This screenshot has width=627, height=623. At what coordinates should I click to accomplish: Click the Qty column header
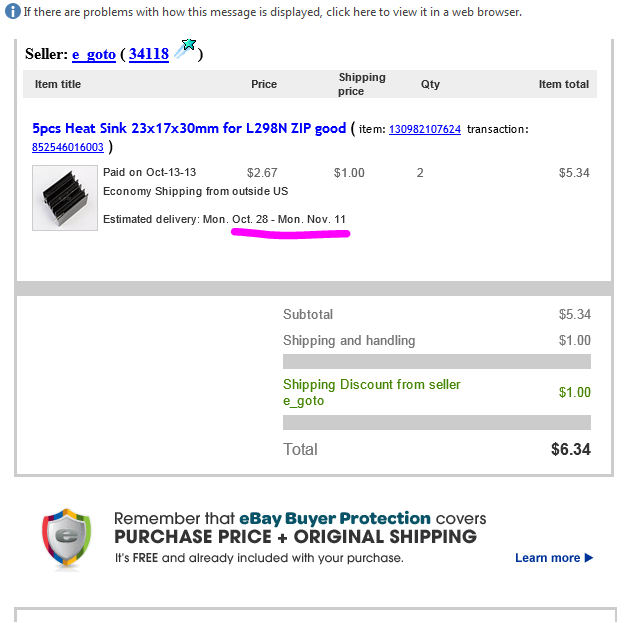pos(430,84)
